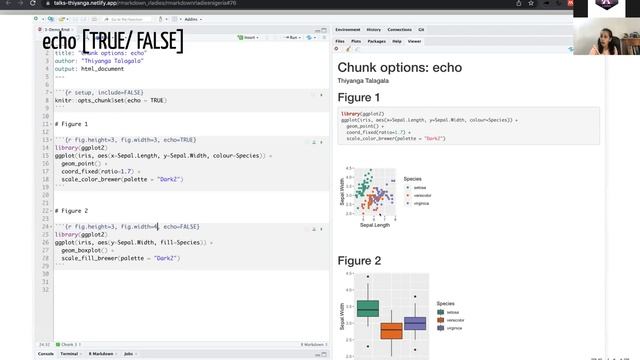Click 'echo=FALSE' text on line 24
Screen dimensions: 640x360
click(x=181, y=227)
